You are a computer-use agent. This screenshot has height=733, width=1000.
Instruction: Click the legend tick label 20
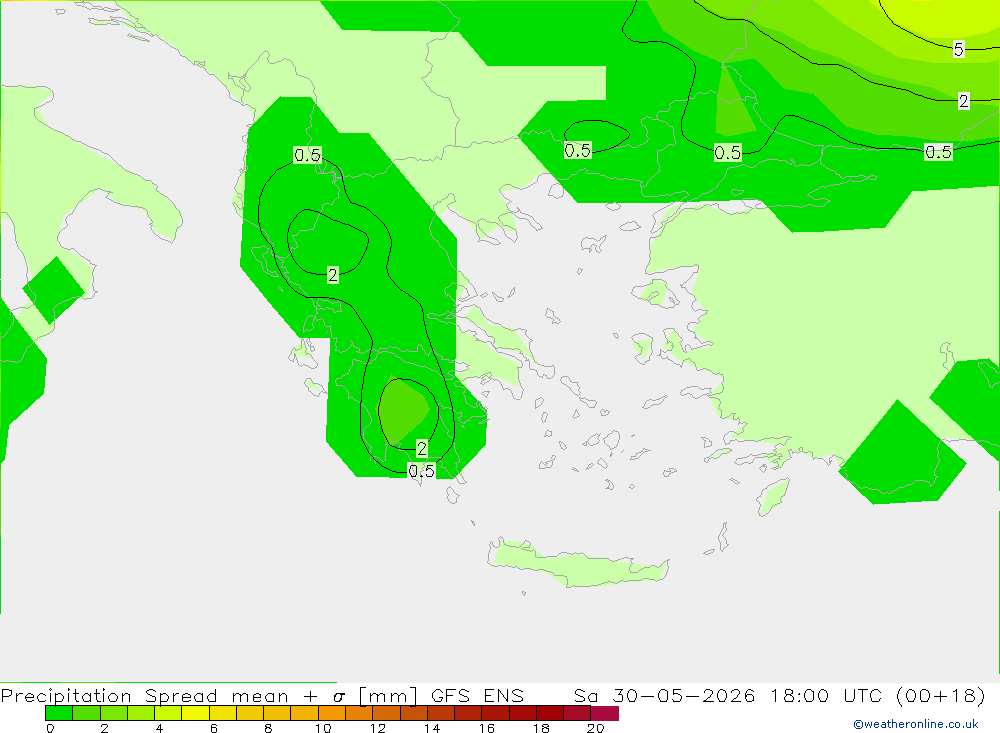596,728
